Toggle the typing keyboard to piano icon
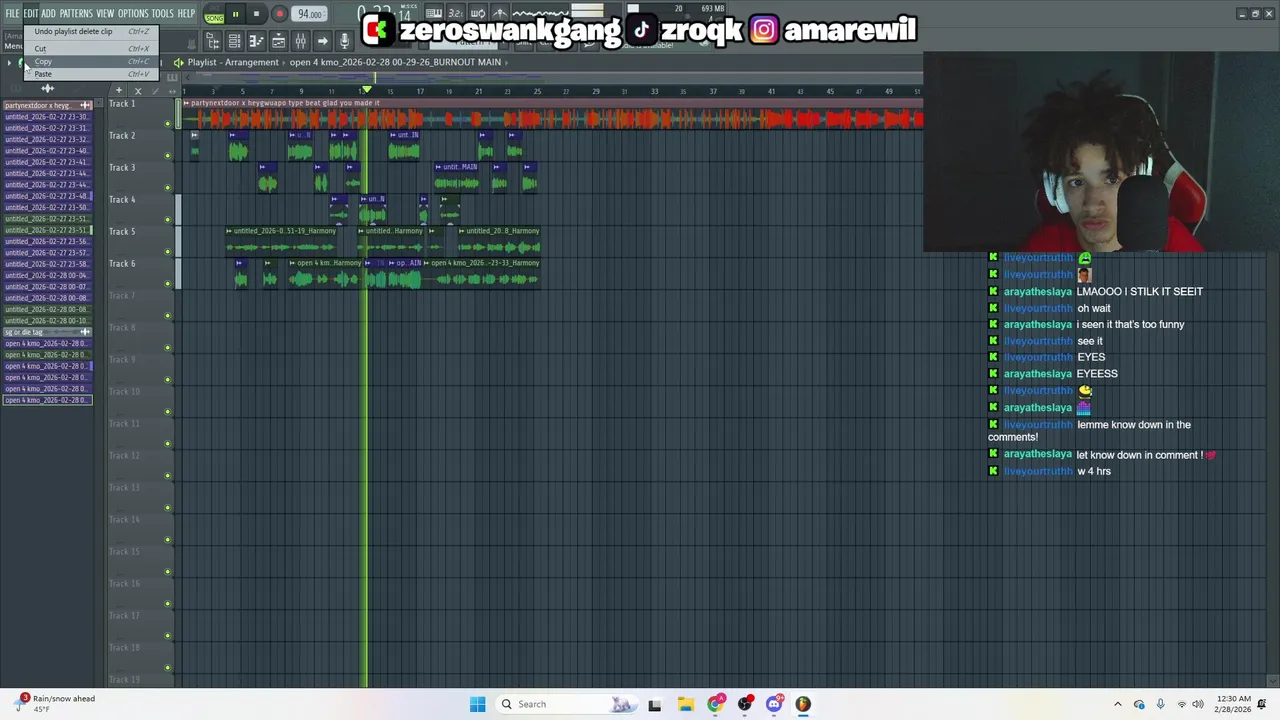The image size is (1280, 720). tap(434, 14)
